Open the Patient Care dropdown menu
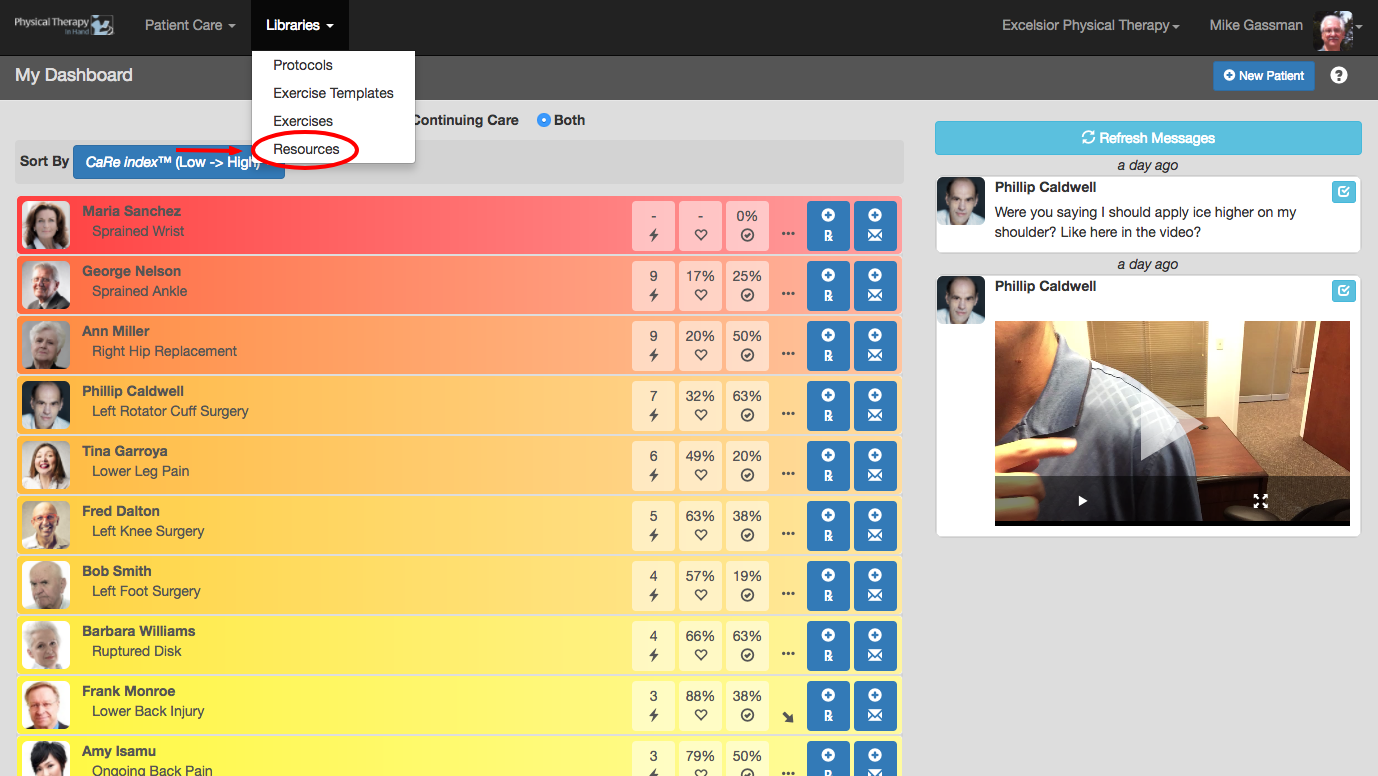The height and width of the screenshot is (776, 1378). [190, 25]
